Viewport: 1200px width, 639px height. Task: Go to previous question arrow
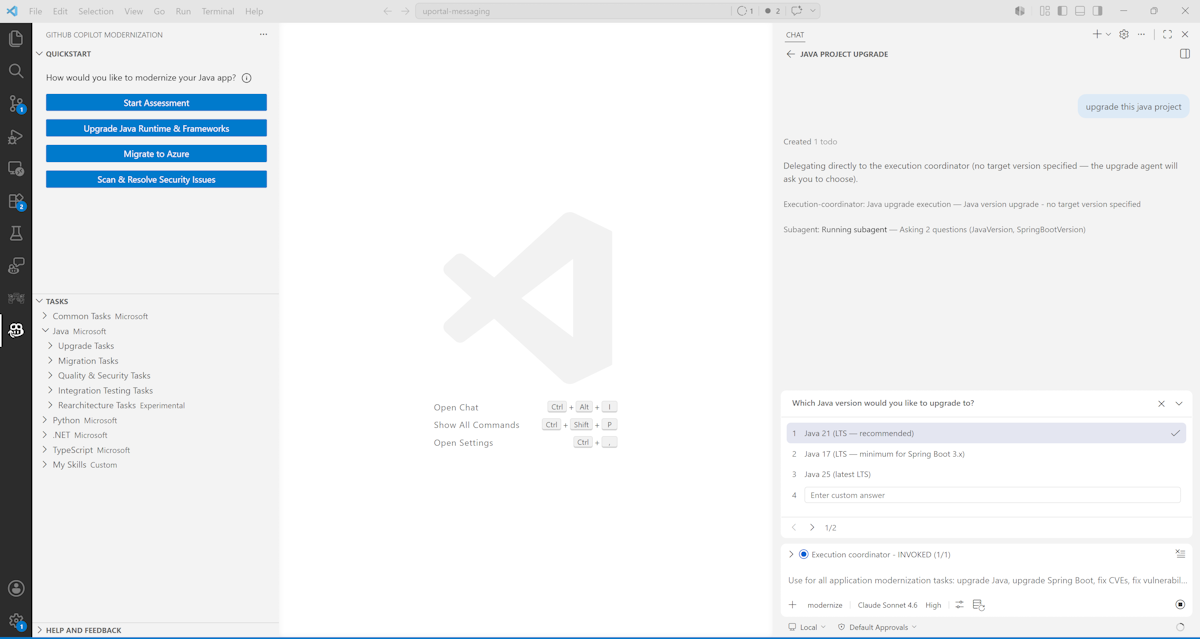click(794, 527)
